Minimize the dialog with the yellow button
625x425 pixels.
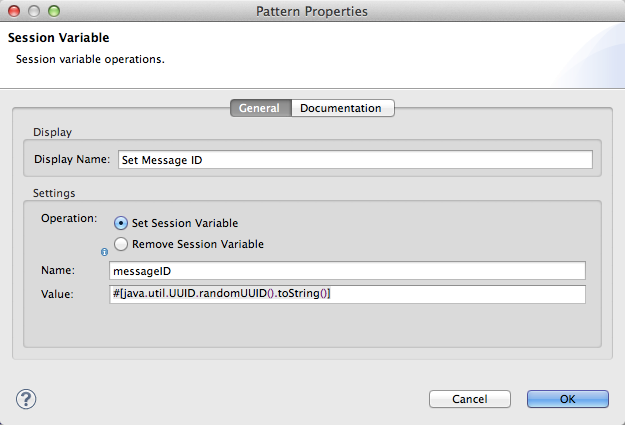pos(35,12)
